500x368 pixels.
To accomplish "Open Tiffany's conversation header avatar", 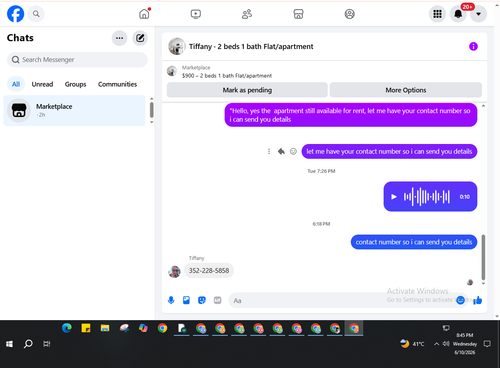I will 177,46.
